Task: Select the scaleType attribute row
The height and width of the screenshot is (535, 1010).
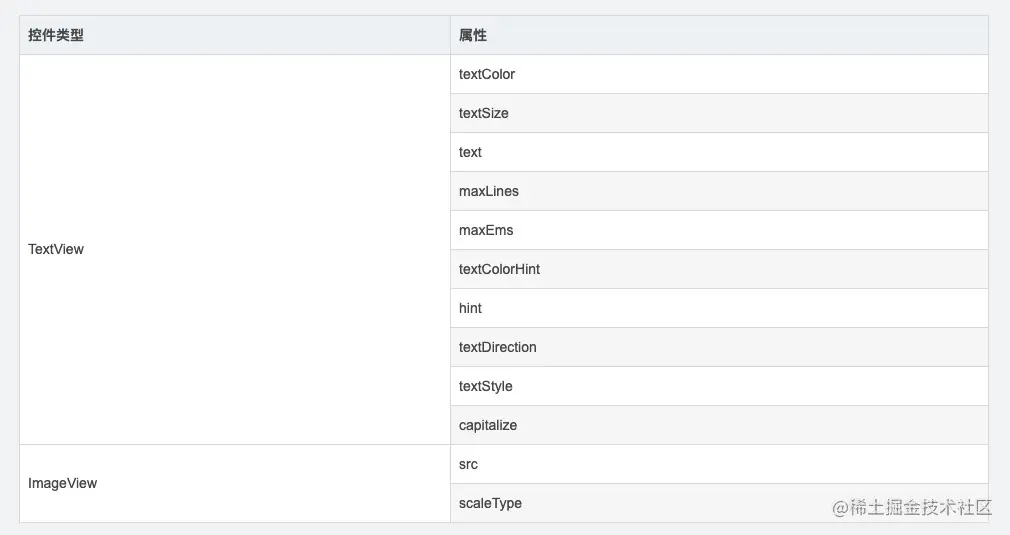Action: click(x=490, y=503)
